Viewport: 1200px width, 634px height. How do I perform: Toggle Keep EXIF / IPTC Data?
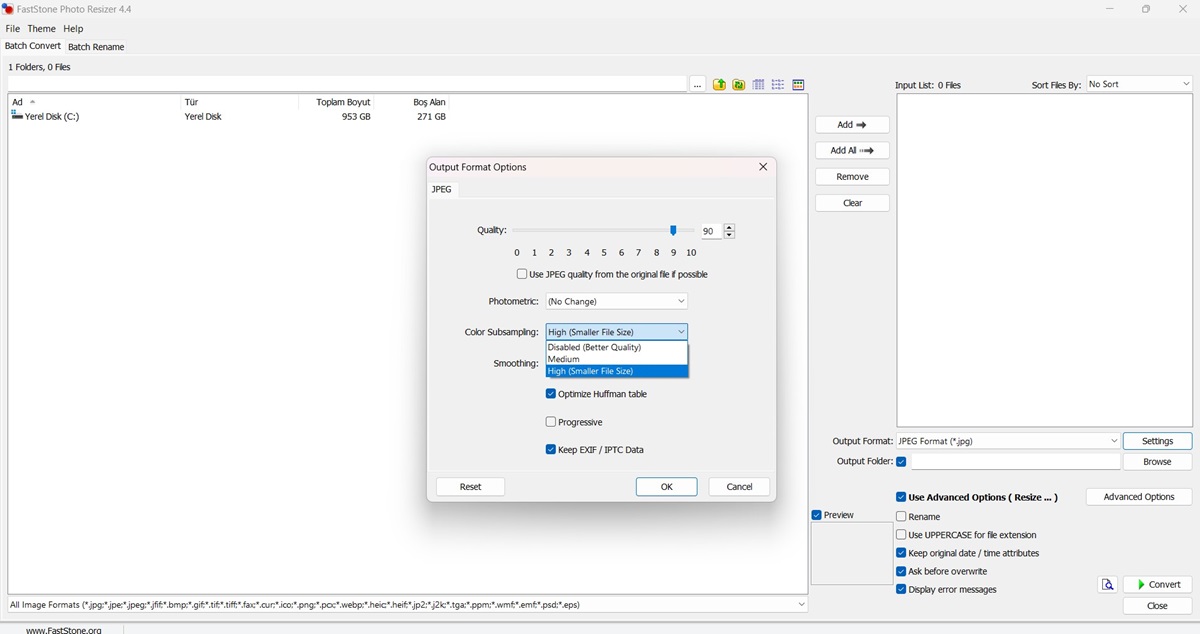[x=551, y=450]
